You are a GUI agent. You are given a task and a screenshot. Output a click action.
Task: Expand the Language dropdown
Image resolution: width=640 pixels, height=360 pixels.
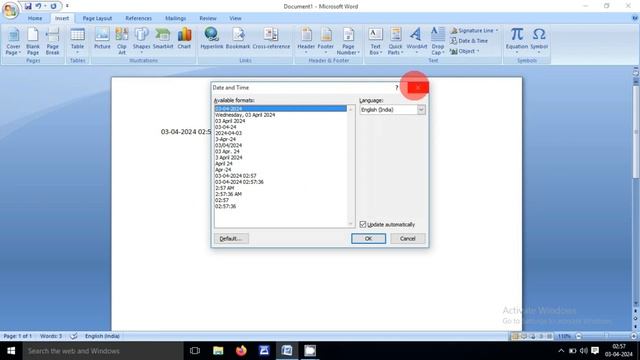point(421,110)
